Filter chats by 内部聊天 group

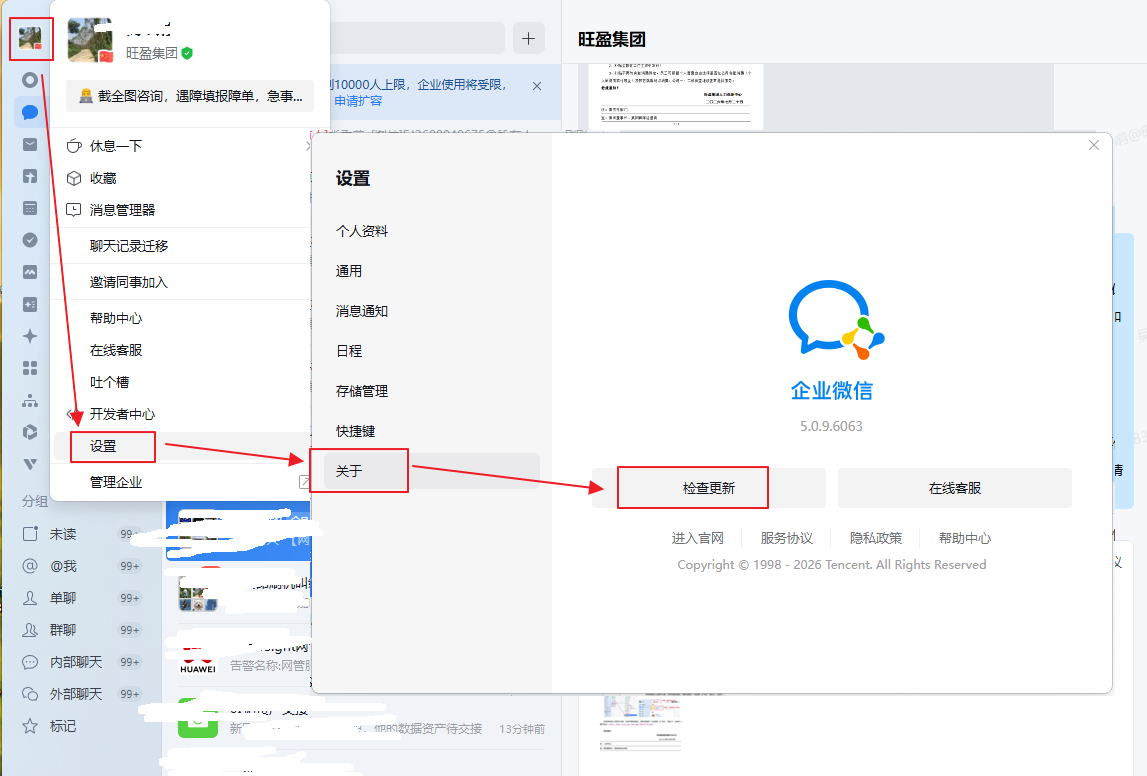coord(82,662)
